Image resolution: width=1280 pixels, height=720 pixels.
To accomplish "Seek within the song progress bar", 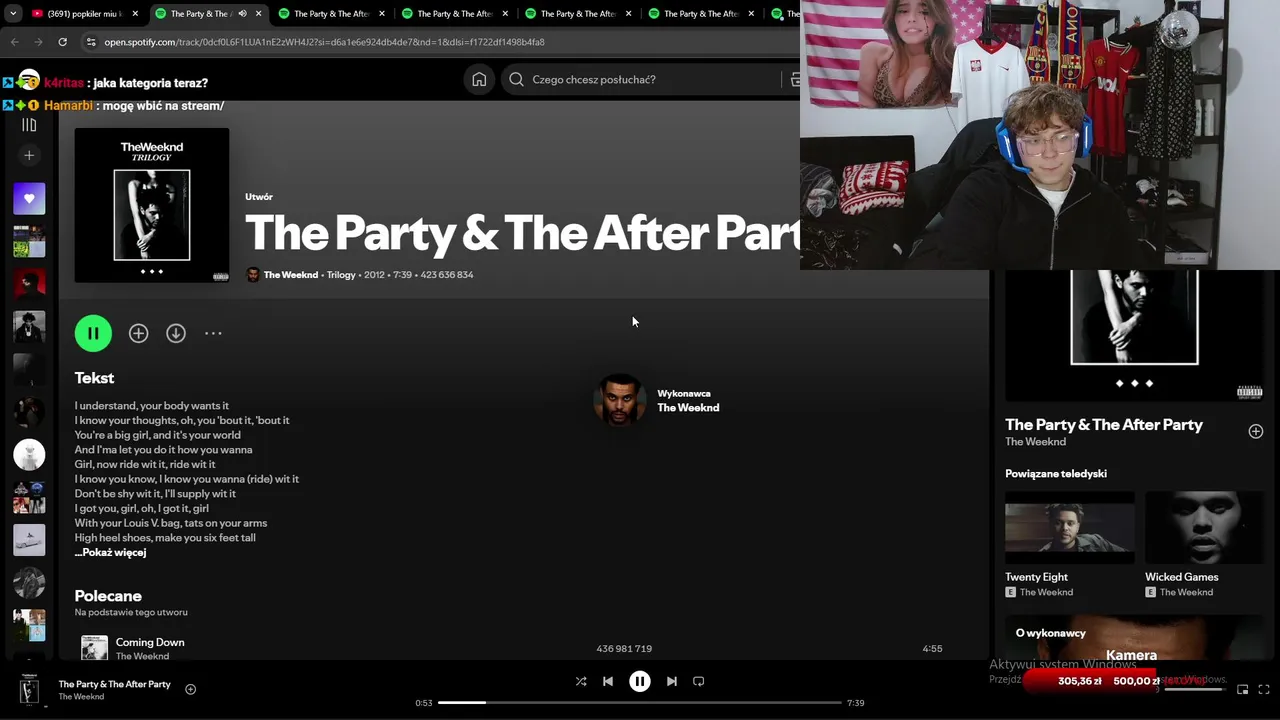I will coord(639,703).
